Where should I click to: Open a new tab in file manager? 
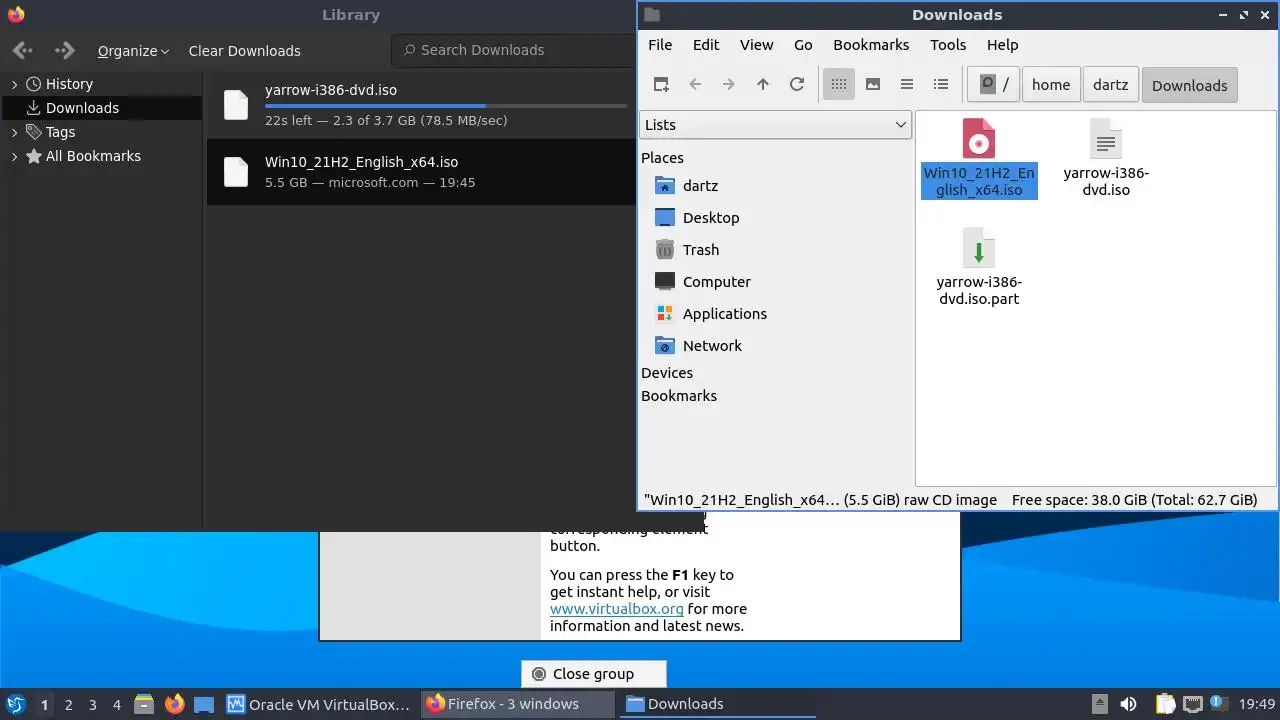pyautogui.click(x=661, y=85)
